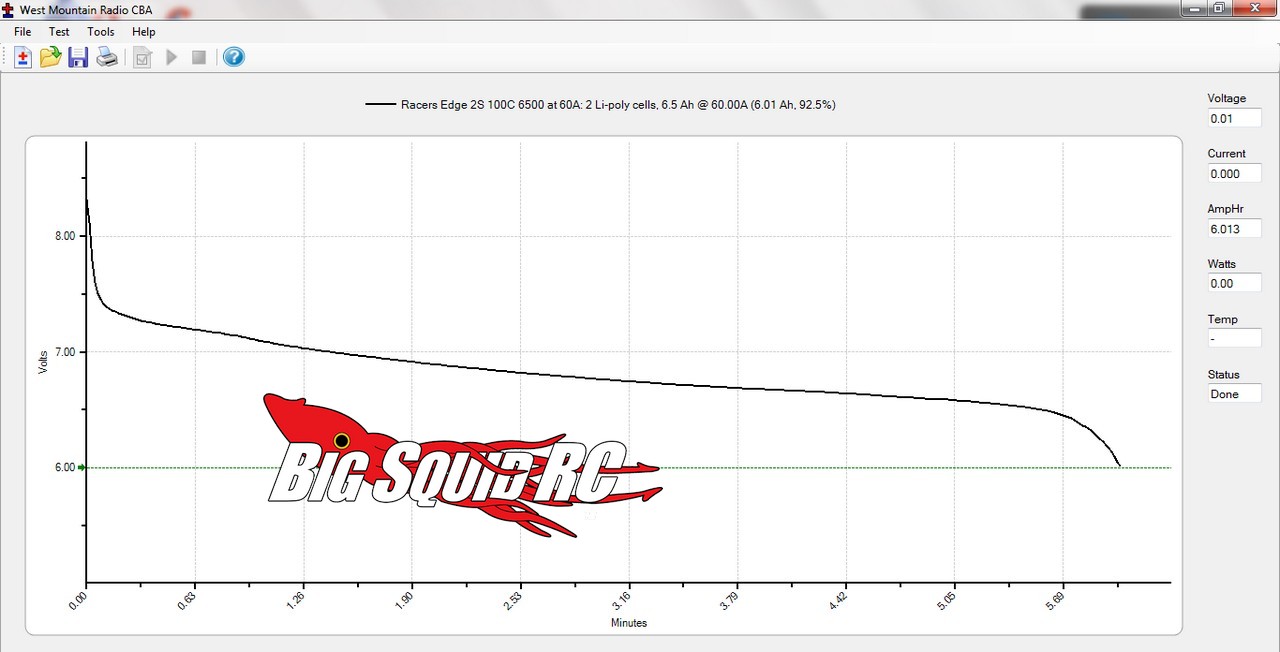Click the 7.00 y-axis label

[63, 352]
